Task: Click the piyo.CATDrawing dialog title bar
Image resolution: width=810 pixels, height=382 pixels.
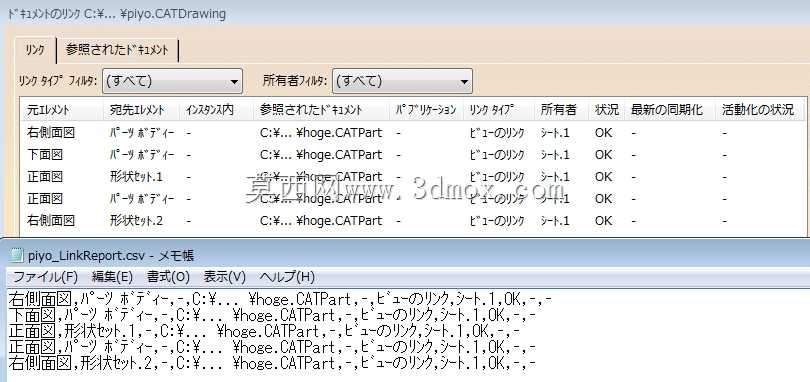Action: pyautogui.click(x=405, y=13)
